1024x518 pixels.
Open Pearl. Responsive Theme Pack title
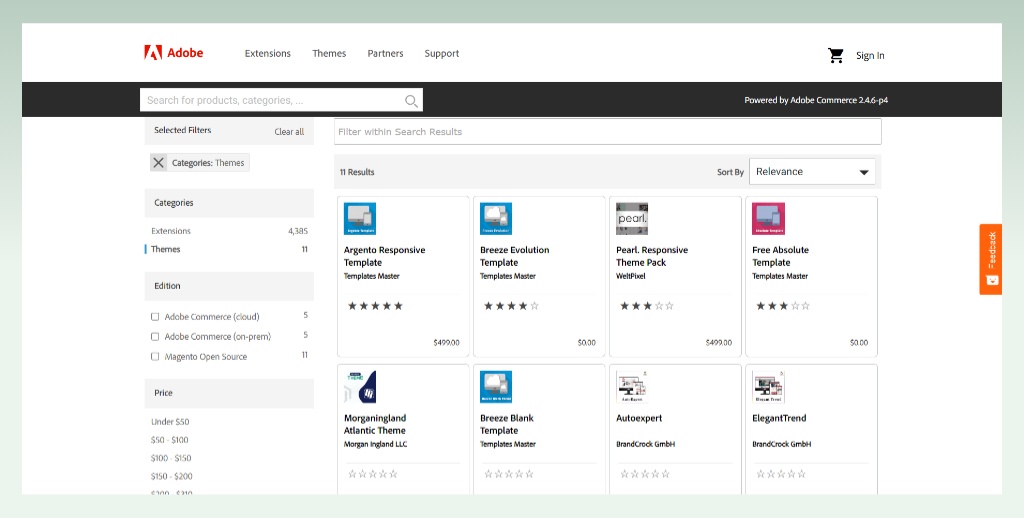tap(652, 256)
